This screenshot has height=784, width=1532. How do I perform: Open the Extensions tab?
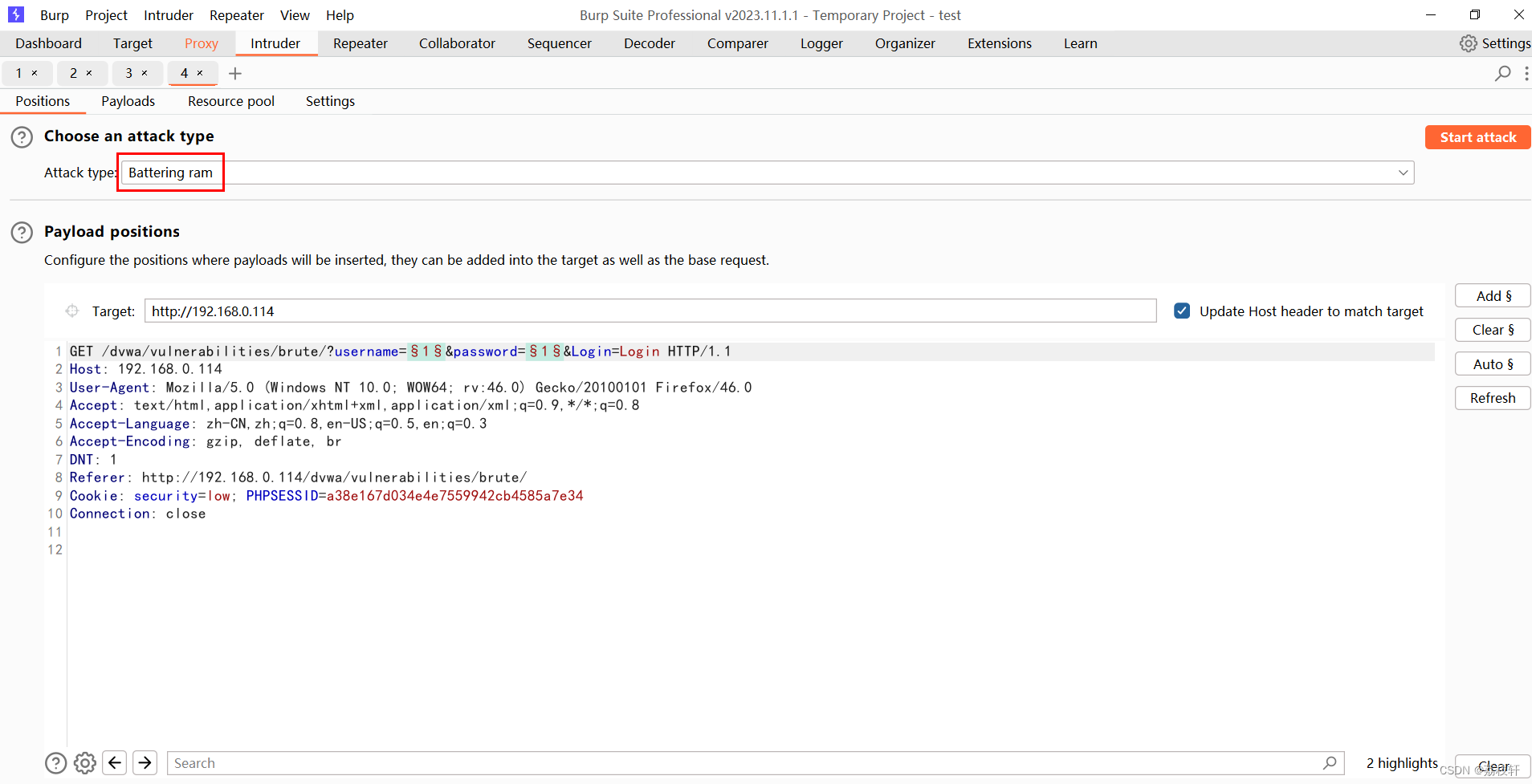[x=1000, y=43]
